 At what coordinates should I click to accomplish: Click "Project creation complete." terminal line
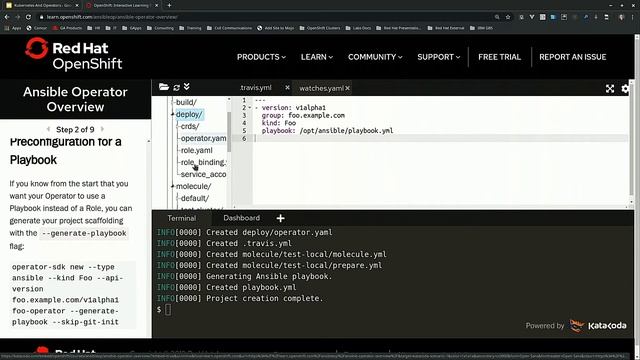point(240,298)
